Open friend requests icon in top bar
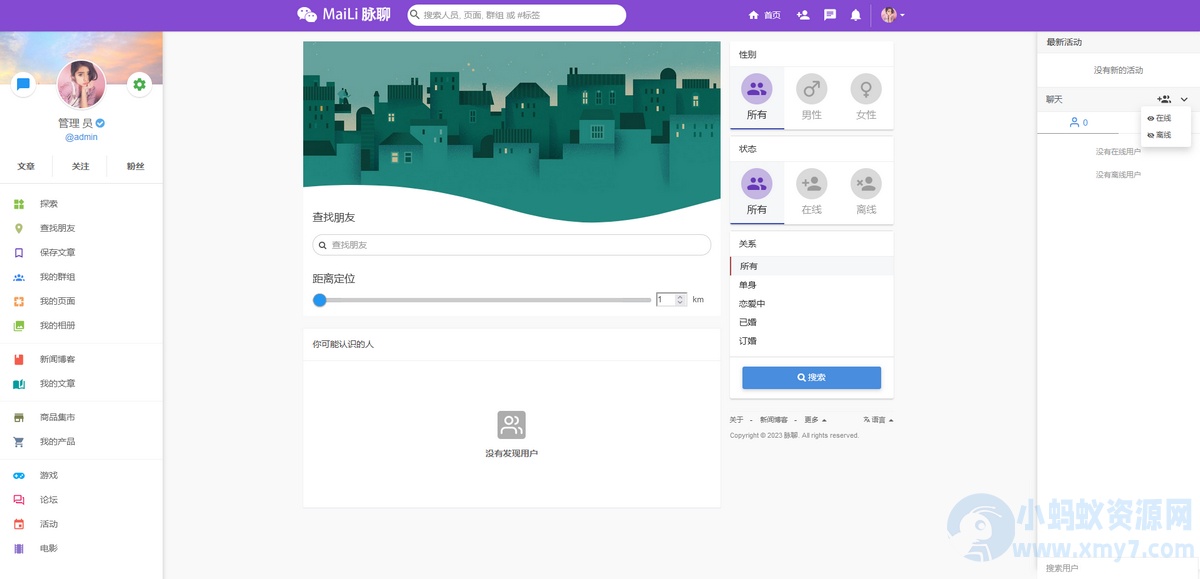 tap(803, 15)
